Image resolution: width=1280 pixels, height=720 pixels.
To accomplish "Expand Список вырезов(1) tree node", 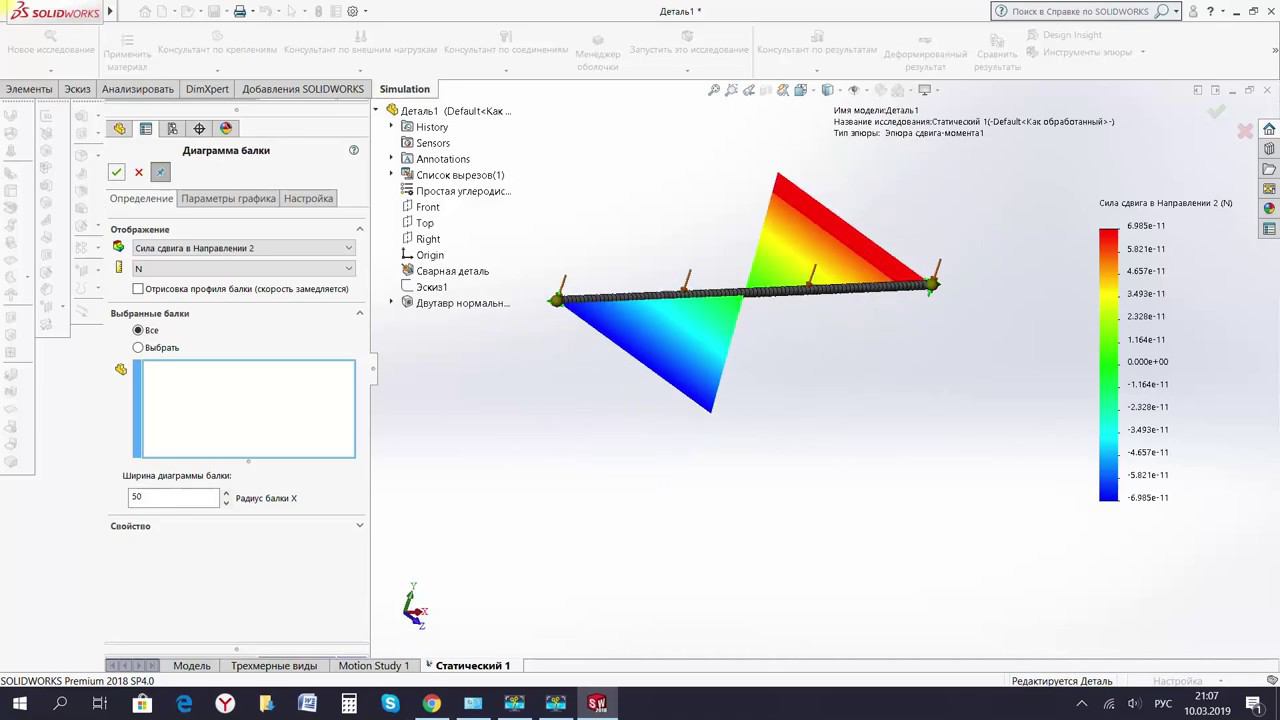I will [x=391, y=175].
